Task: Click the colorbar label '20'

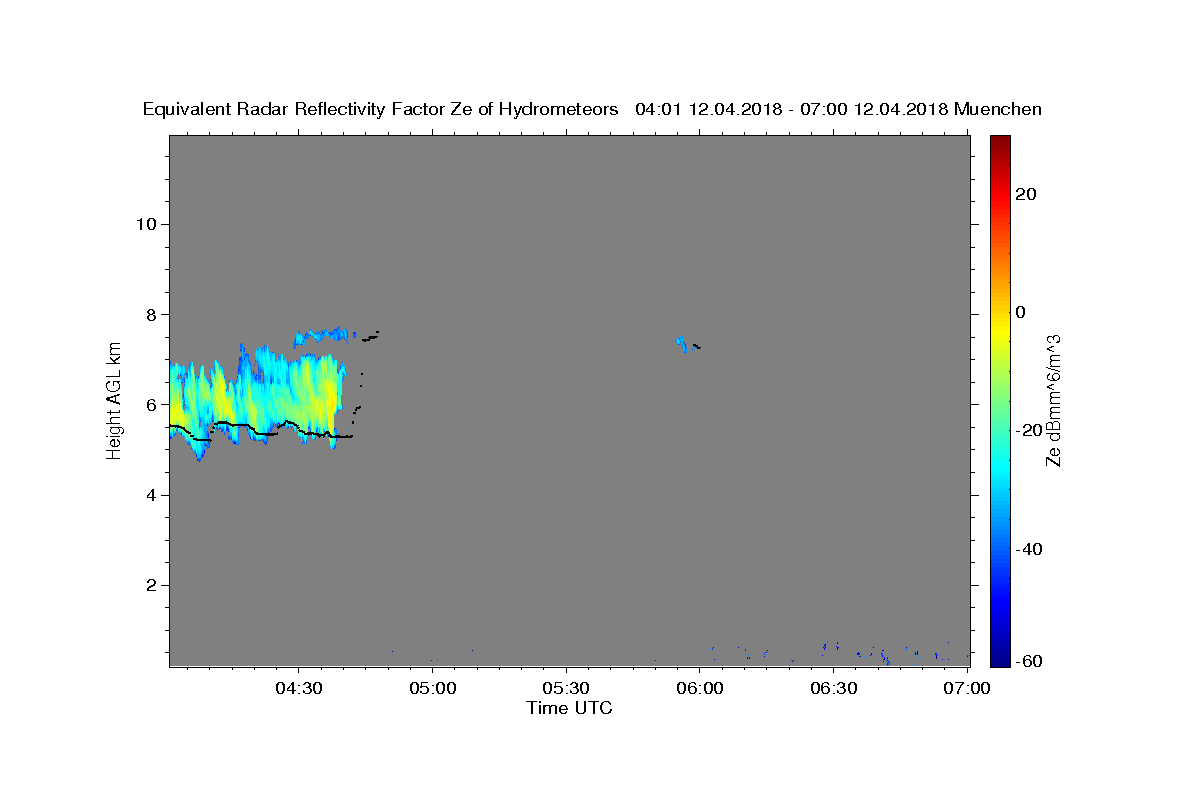Action: coord(1026,194)
